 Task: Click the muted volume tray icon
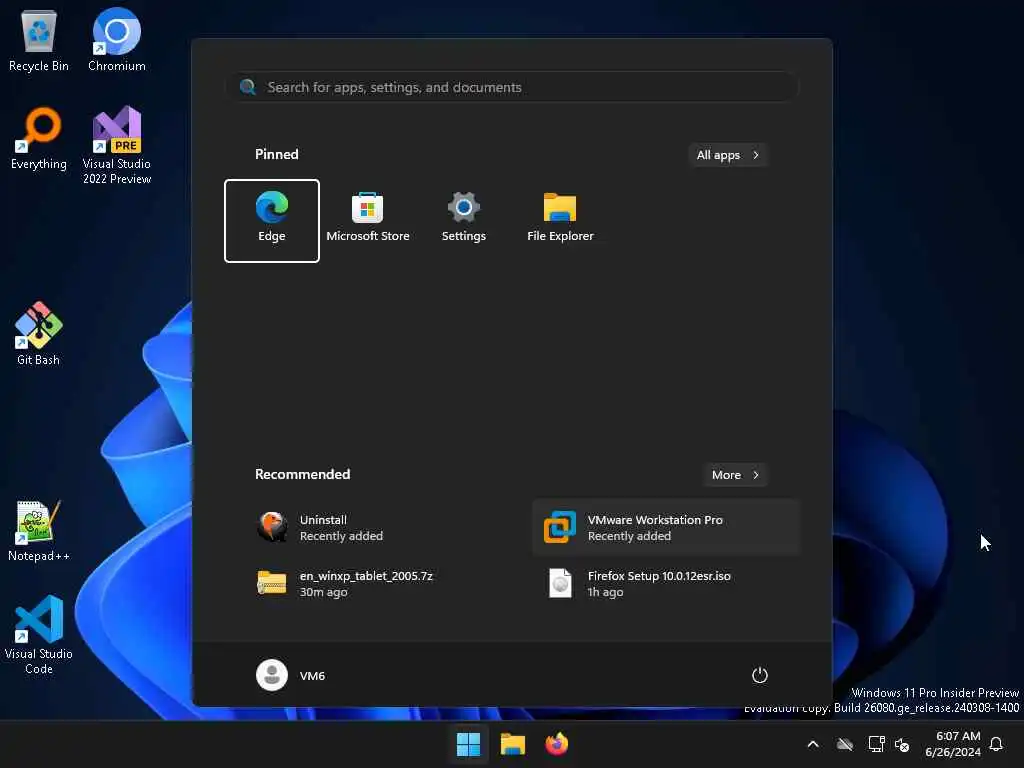903,744
